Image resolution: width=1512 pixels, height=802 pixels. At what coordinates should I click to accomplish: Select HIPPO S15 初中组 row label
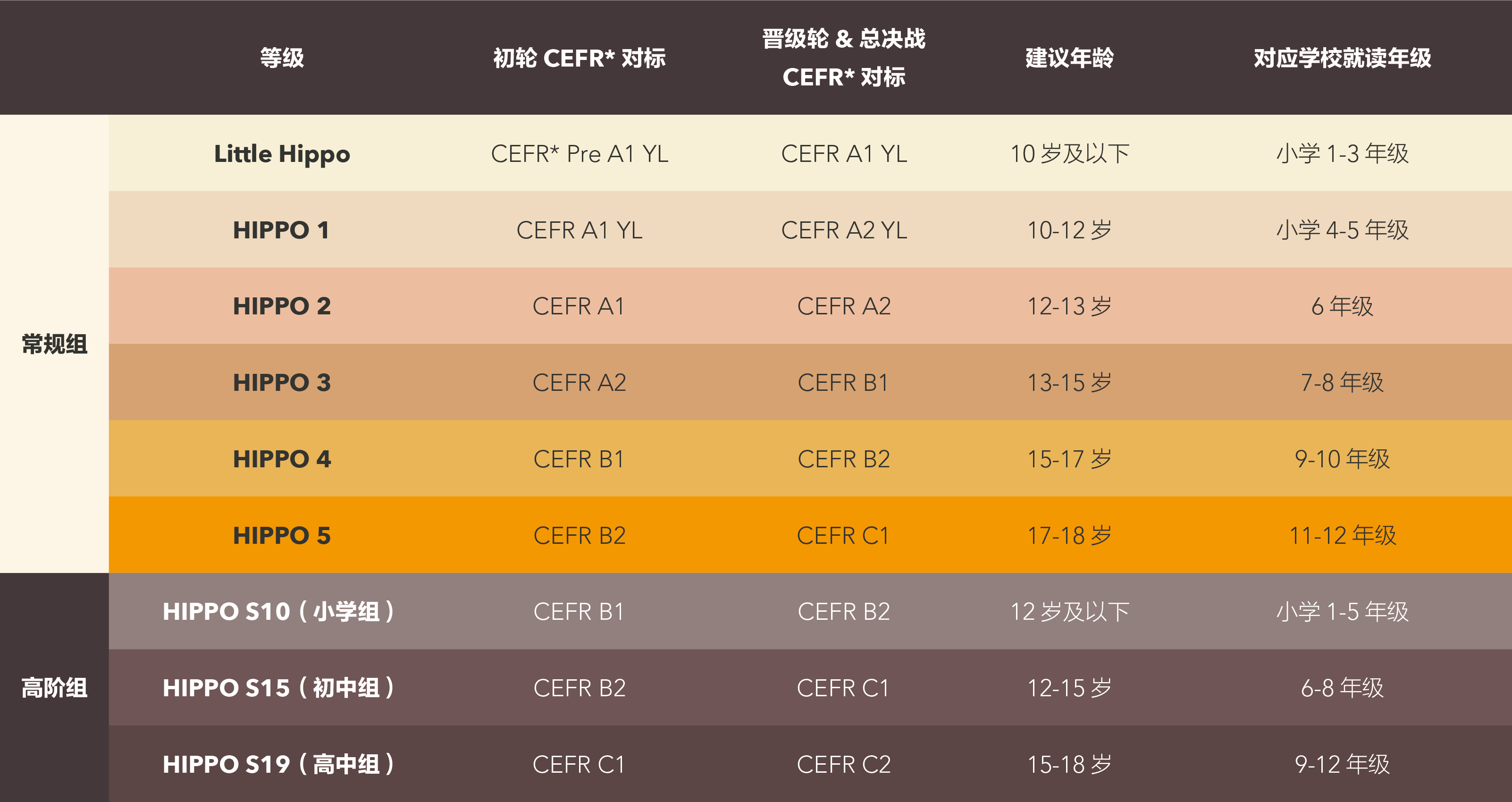point(278,688)
